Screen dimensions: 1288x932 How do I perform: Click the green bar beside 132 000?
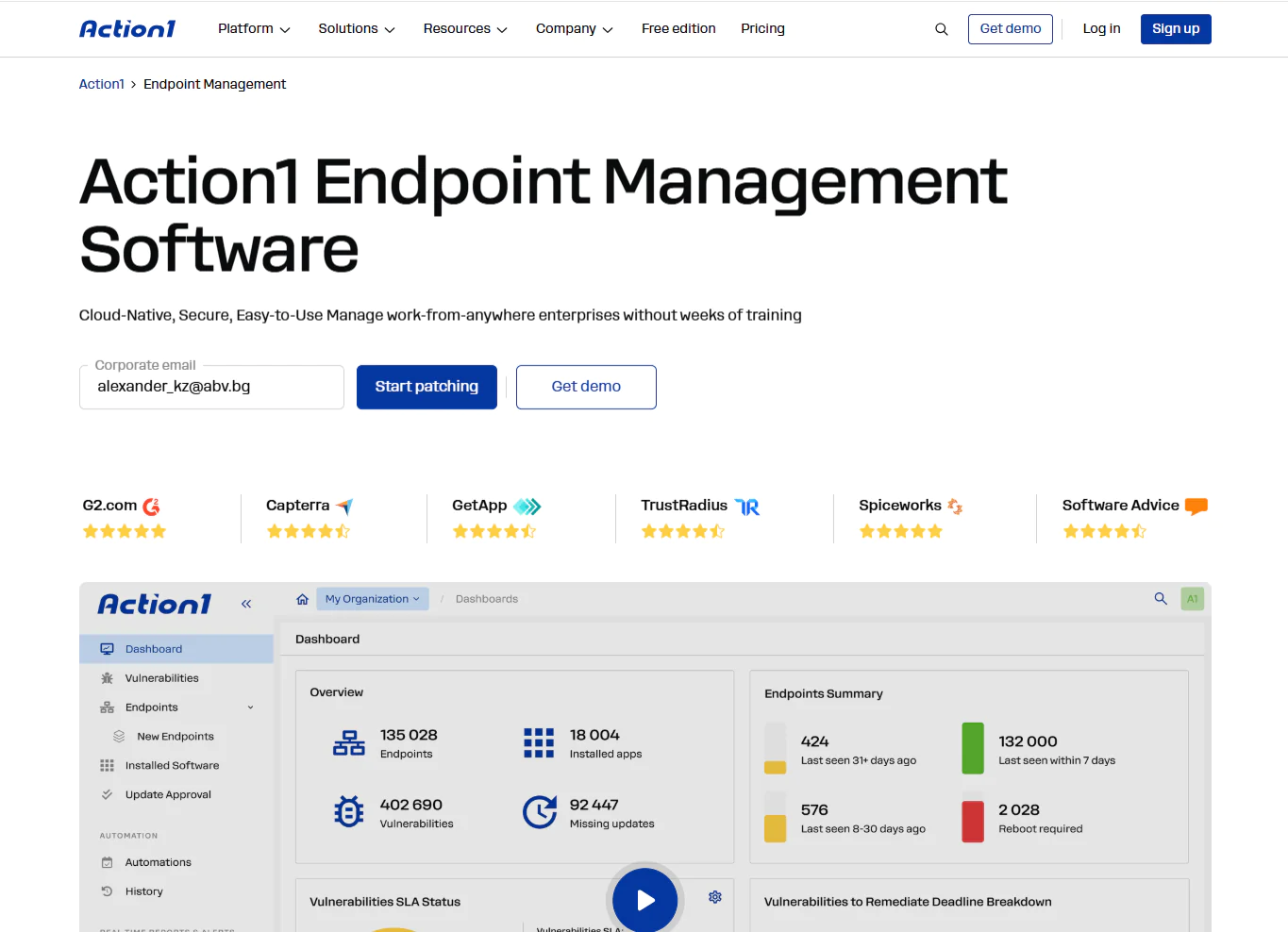point(973,748)
